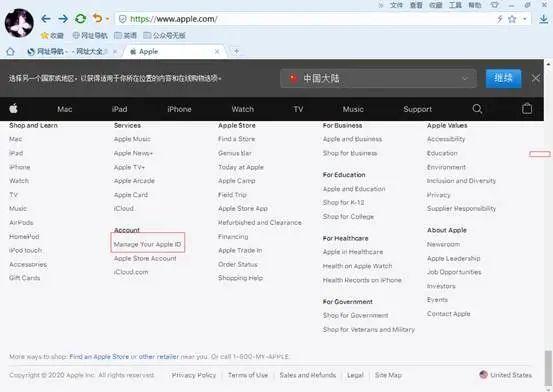553x392 pixels.
Task: Open the Manage Your Apple ID link
Action: pos(147,244)
